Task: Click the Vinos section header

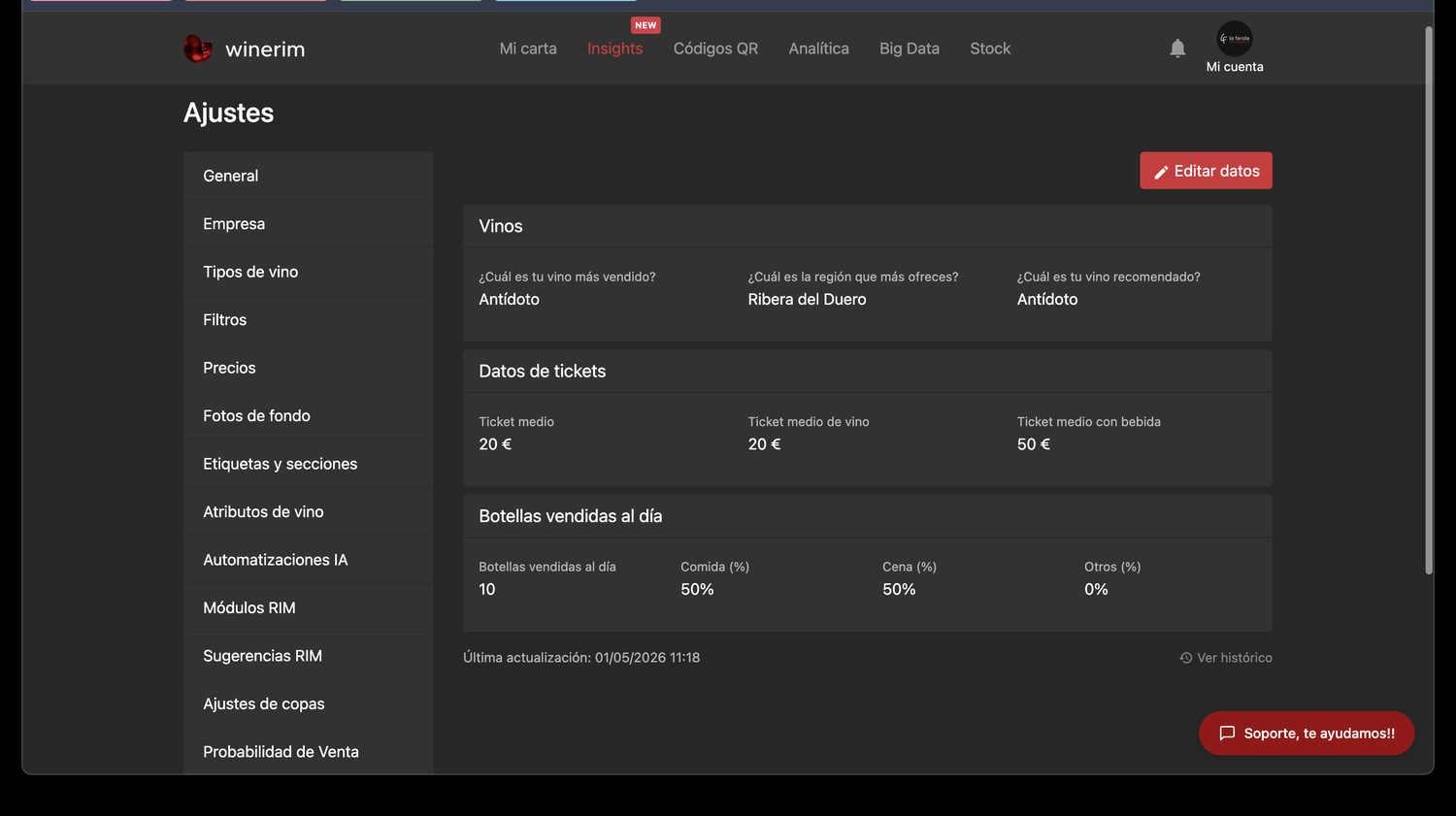Action: point(501,226)
